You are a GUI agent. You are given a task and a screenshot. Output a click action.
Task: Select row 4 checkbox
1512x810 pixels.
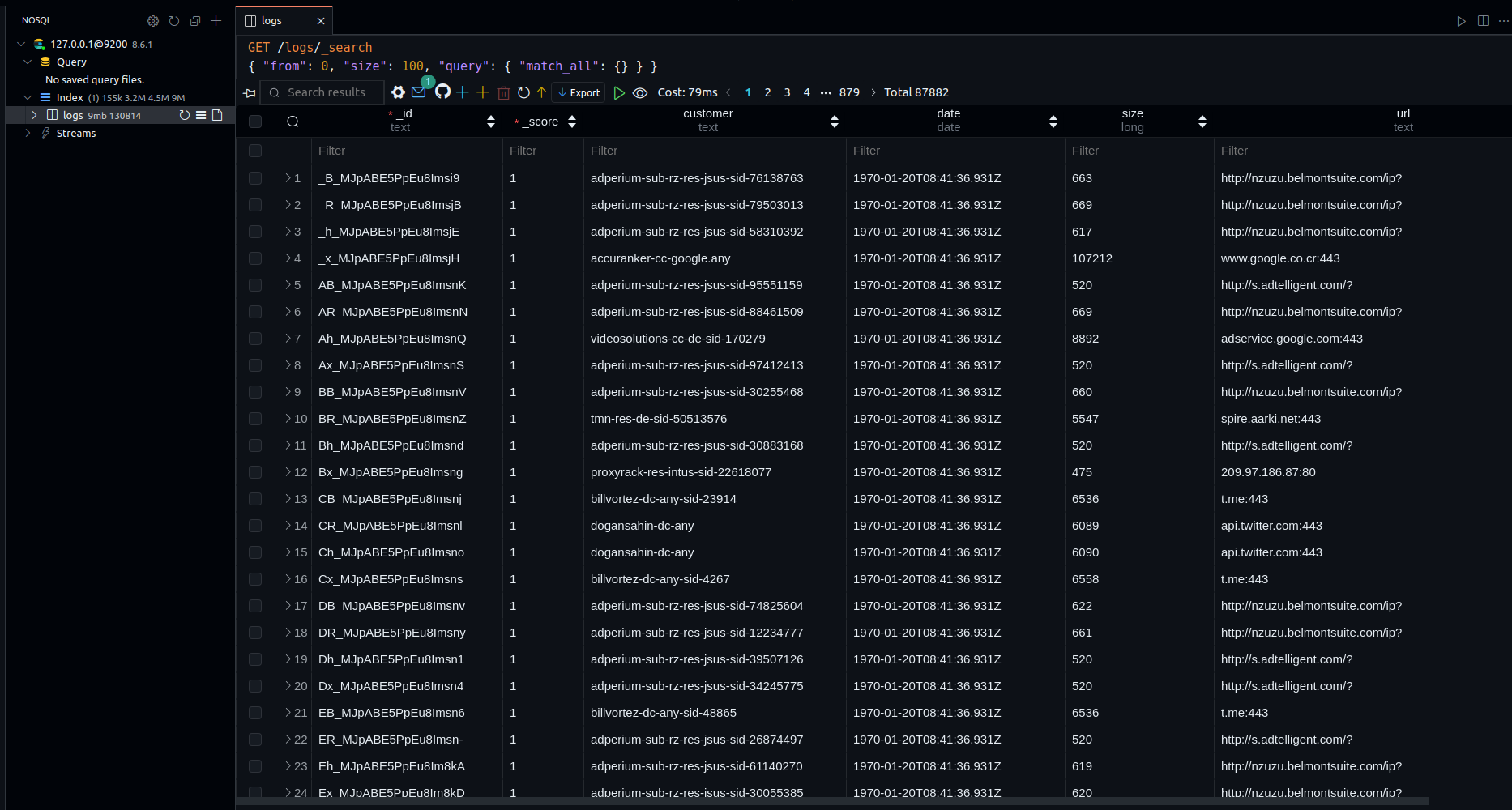click(255, 258)
